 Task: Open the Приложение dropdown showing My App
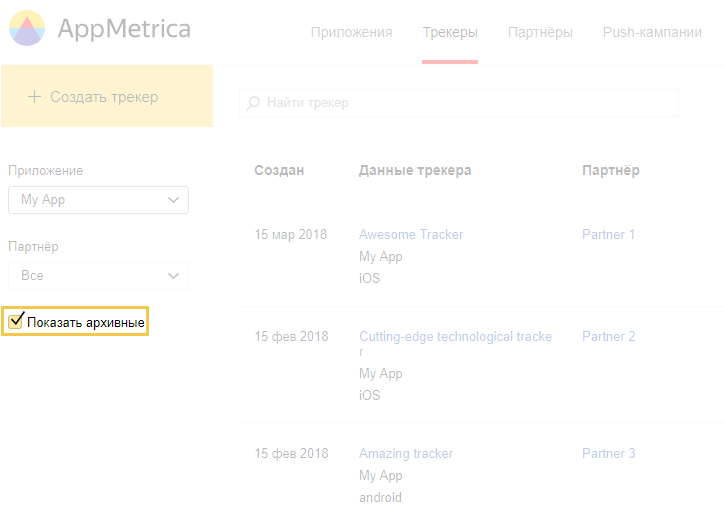tap(98, 200)
